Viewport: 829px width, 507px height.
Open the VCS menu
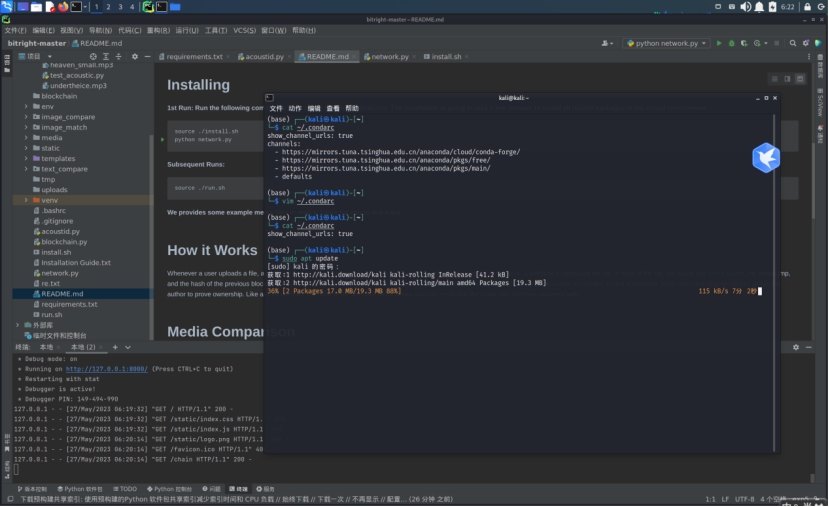244,30
